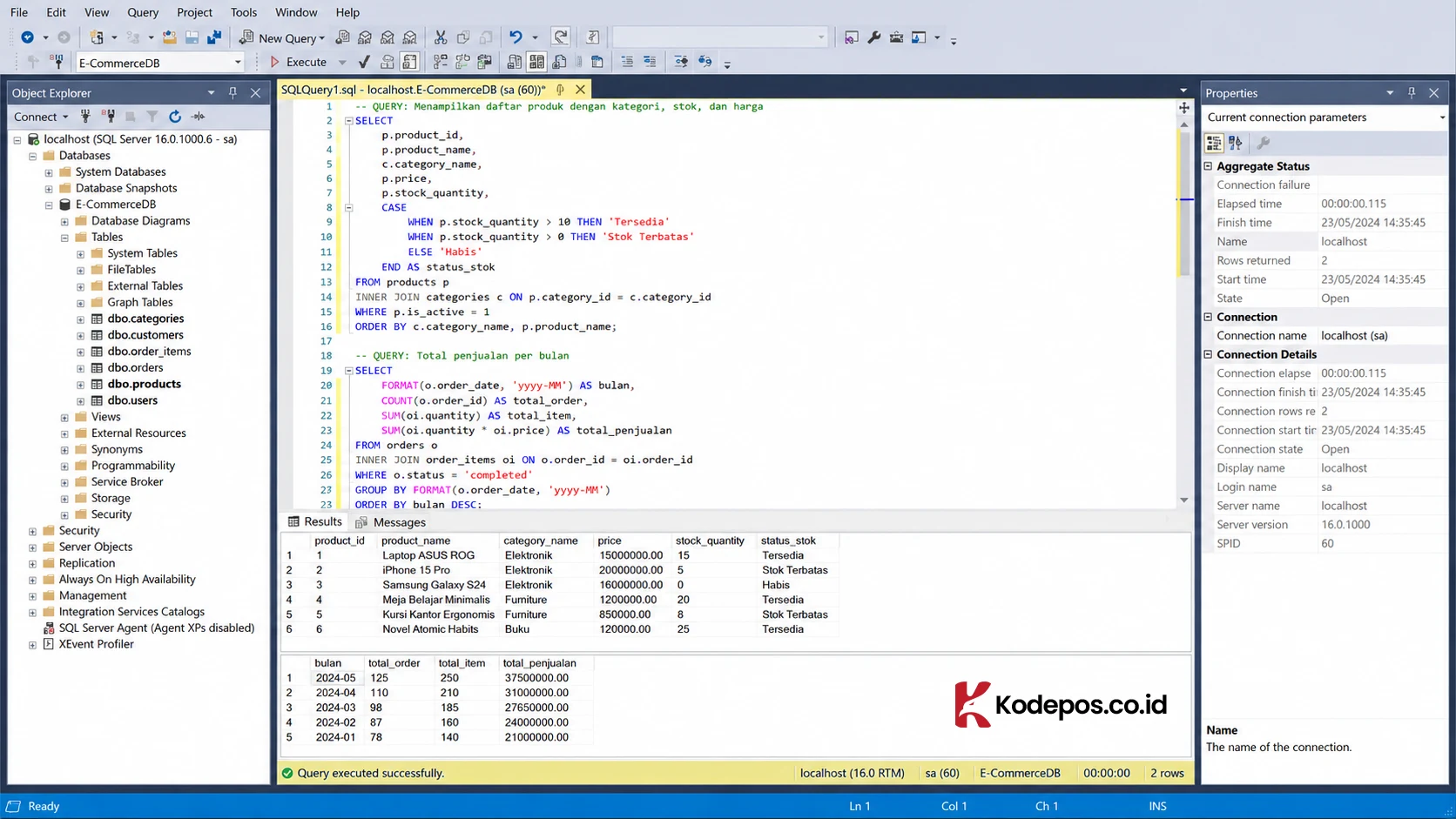Pin the Object Explorer panel
Viewport: 1456px width, 819px height.
233,92
